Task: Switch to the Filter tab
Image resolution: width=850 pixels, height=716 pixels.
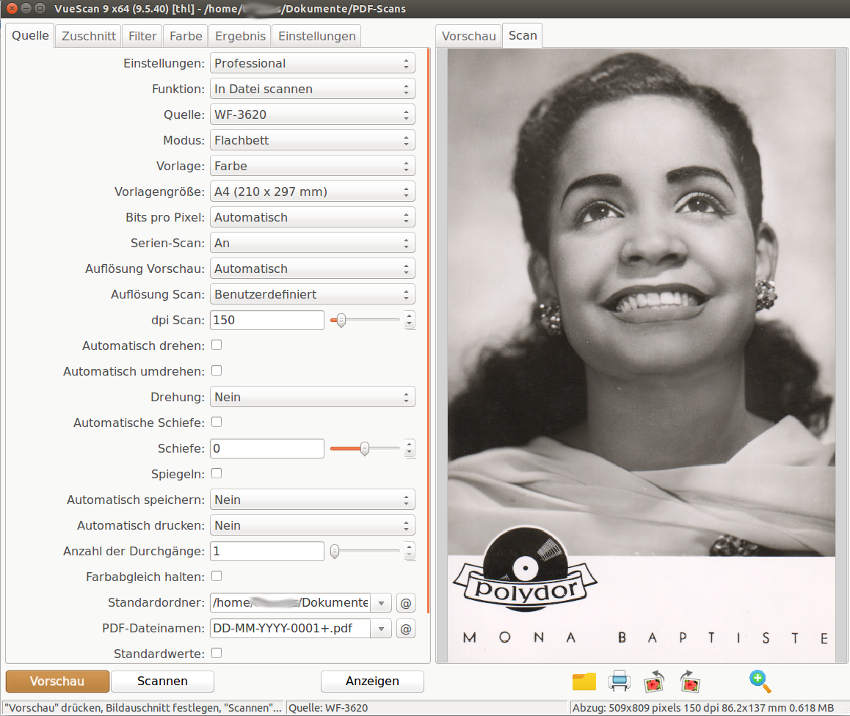Action: (142, 36)
